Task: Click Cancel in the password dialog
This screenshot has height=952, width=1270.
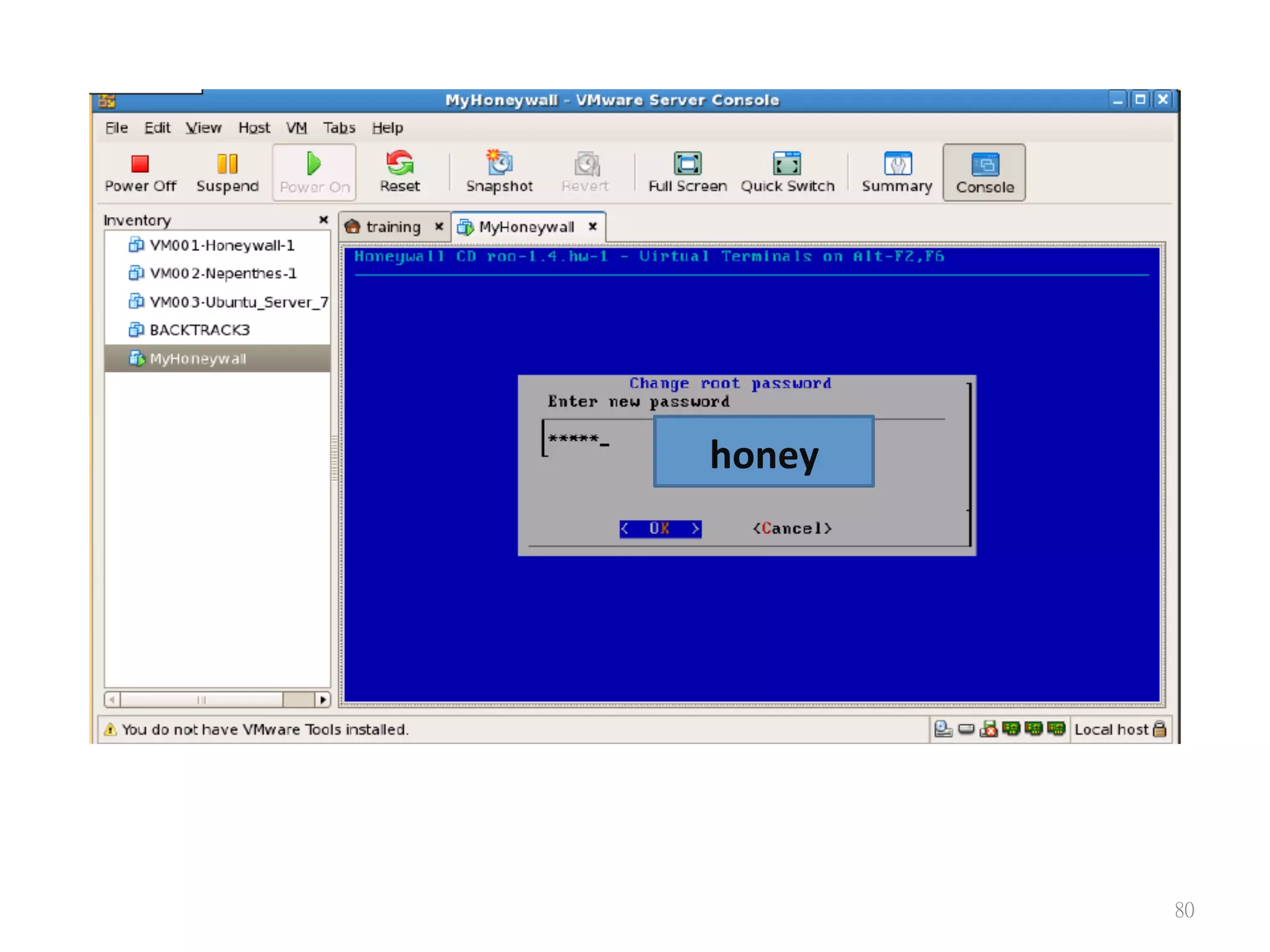Action: pyautogui.click(x=792, y=529)
